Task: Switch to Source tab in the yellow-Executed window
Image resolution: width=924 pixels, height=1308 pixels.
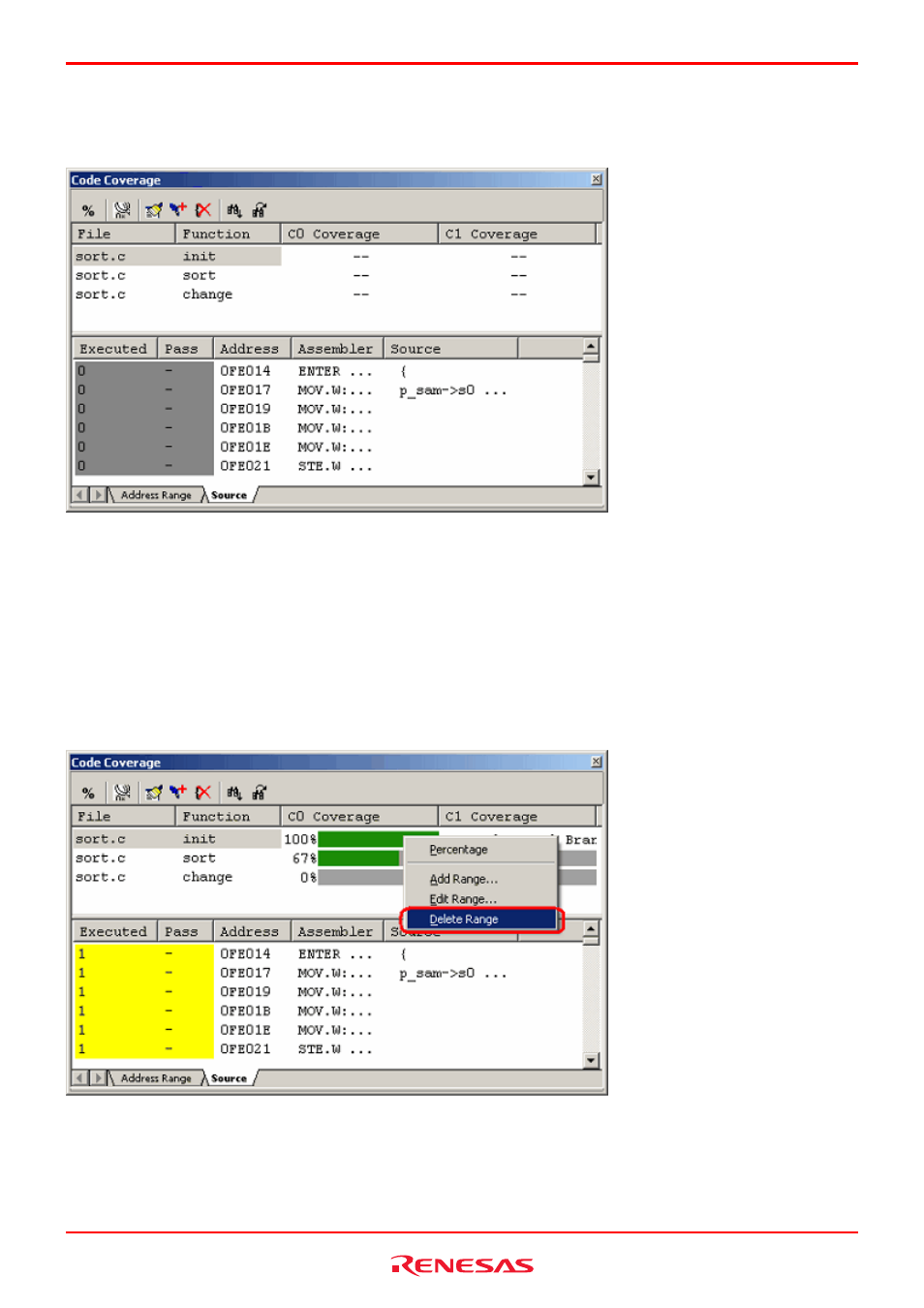Action: coord(229,1078)
